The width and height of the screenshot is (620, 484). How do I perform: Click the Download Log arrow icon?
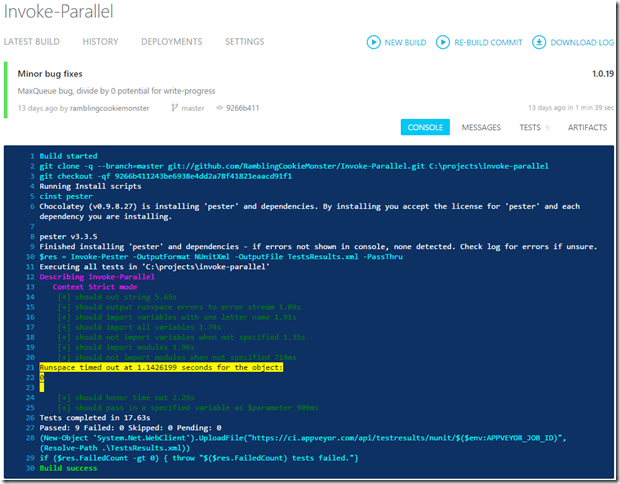tap(539, 42)
